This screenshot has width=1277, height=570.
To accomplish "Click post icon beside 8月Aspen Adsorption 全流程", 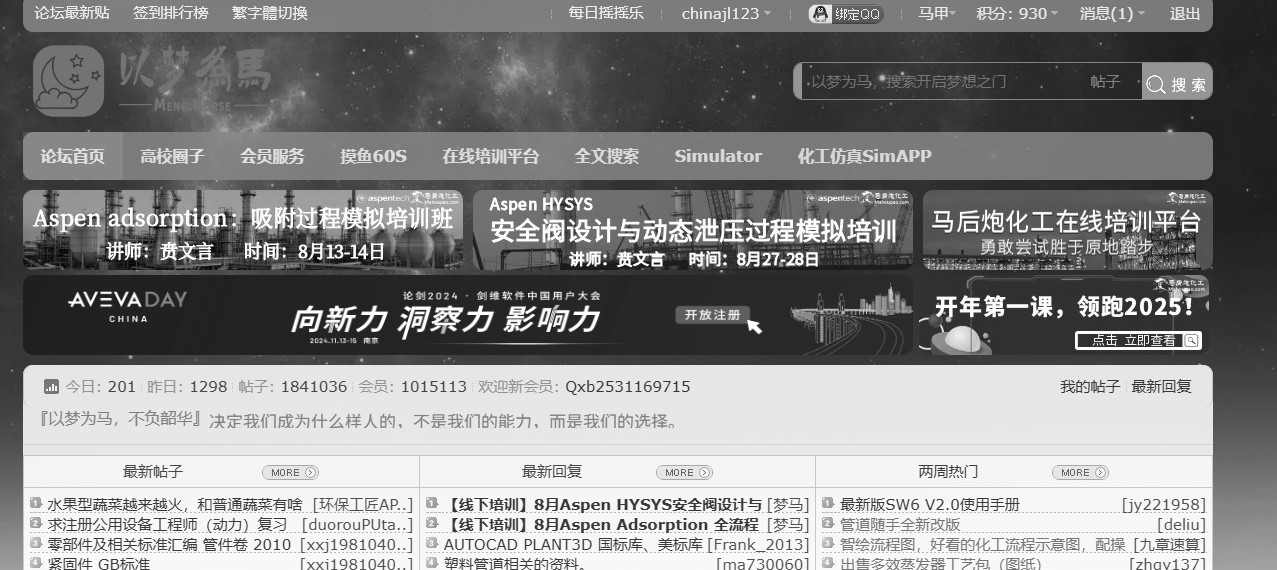I will pyautogui.click(x=432, y=524).
